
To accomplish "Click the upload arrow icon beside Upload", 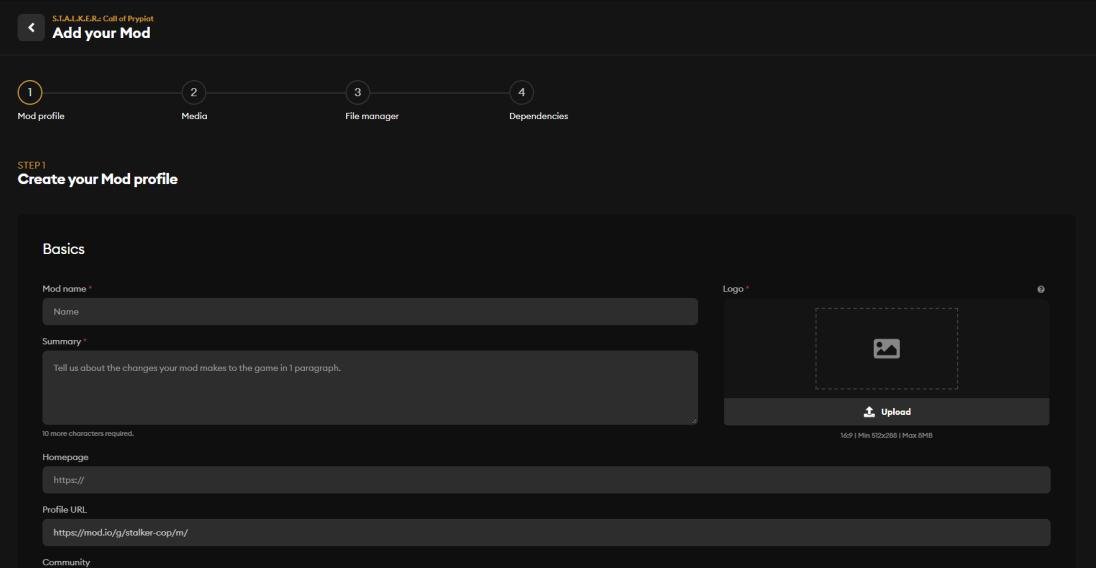I will (869, 412).
